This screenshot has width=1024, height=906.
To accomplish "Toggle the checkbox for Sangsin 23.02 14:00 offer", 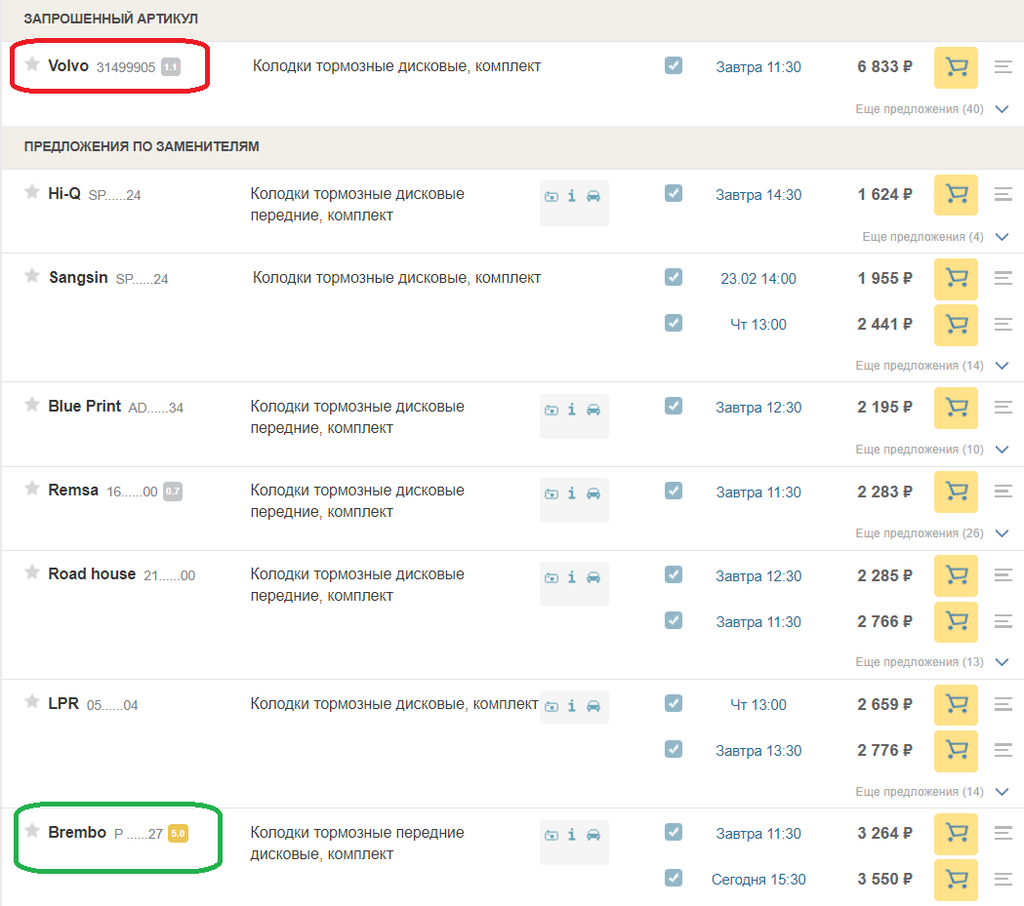I will click(x=673, y=277).
